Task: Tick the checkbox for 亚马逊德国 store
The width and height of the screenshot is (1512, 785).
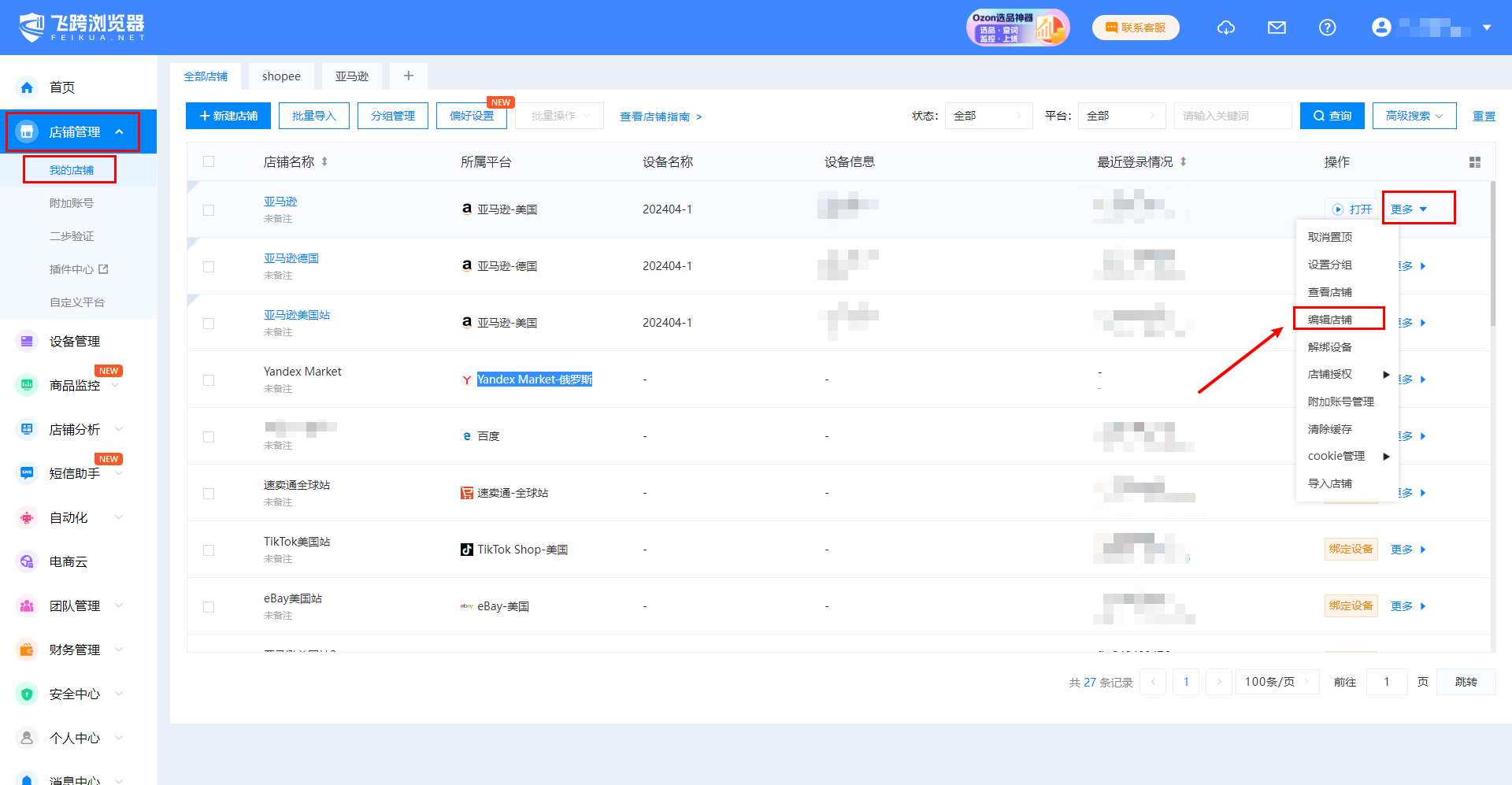Action: 209,267
